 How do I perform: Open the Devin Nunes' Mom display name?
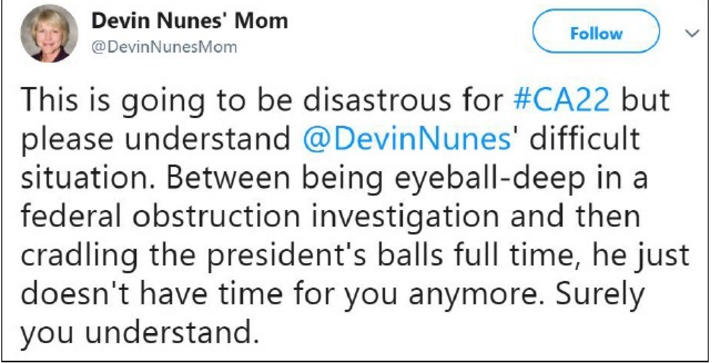click(x=189, y=21)
